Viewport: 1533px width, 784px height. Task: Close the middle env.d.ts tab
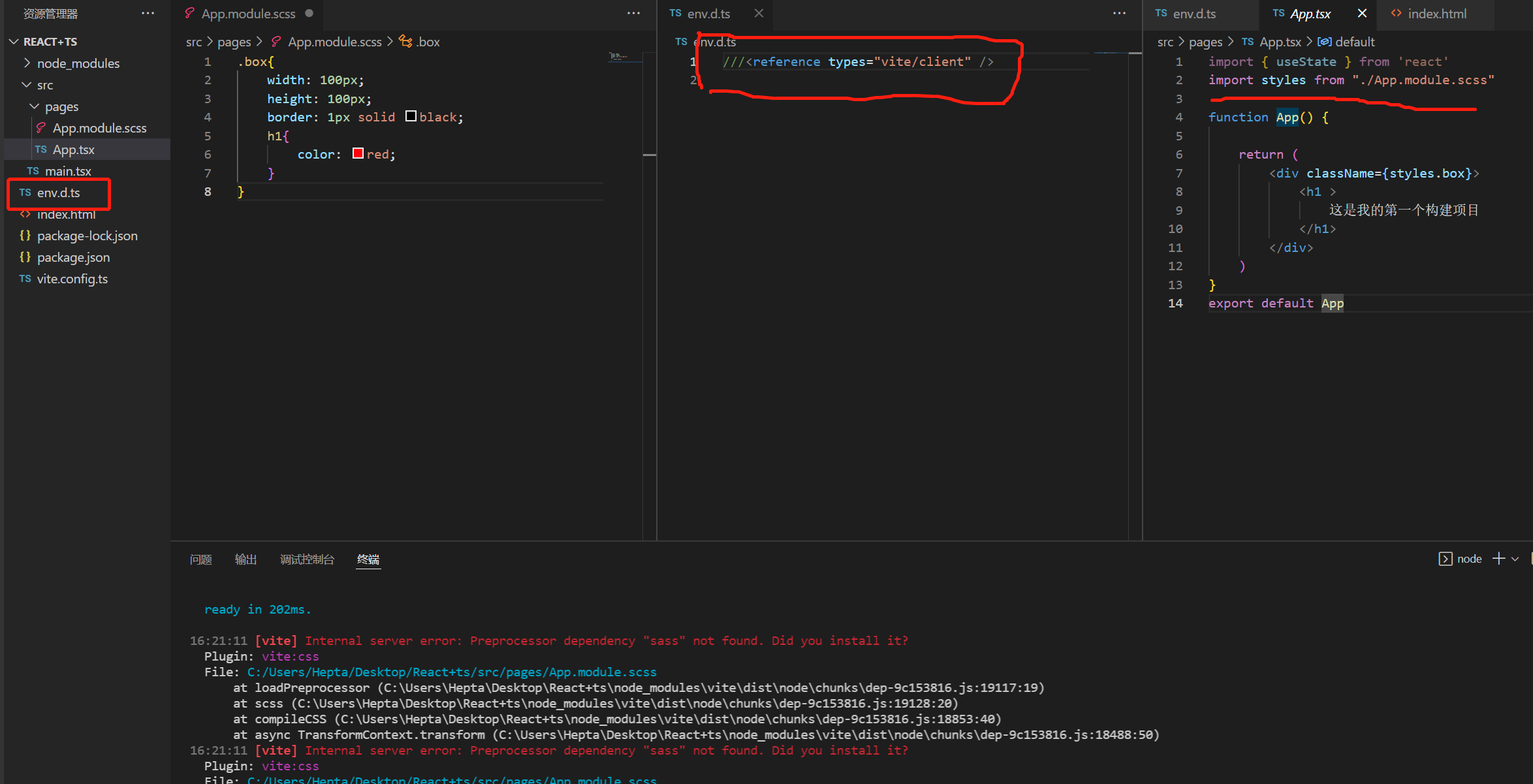(x=759, y=13)
